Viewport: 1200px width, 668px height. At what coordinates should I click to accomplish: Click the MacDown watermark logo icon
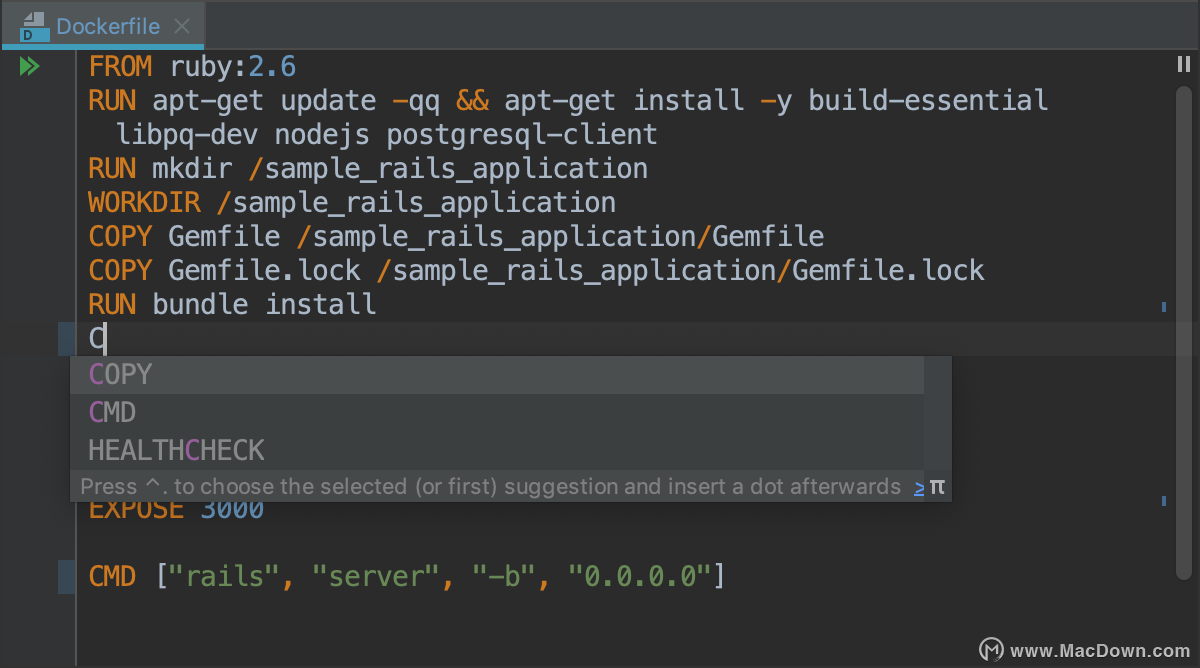click(x=991, y=649)
